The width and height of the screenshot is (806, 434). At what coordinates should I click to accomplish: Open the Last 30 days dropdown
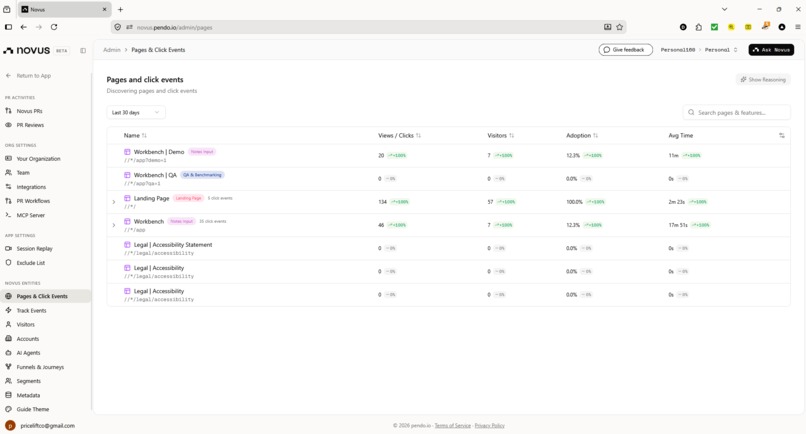tap(136, 113)
